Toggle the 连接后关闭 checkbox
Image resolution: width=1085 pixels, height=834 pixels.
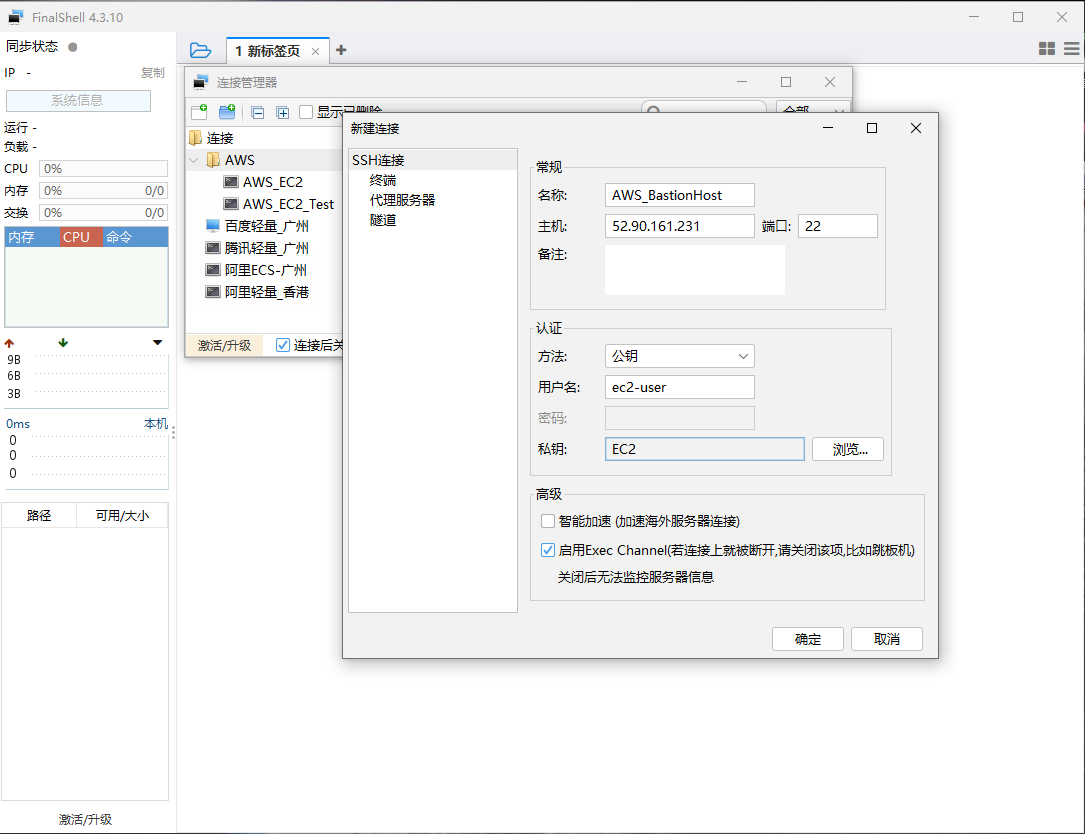coord(283,345)
